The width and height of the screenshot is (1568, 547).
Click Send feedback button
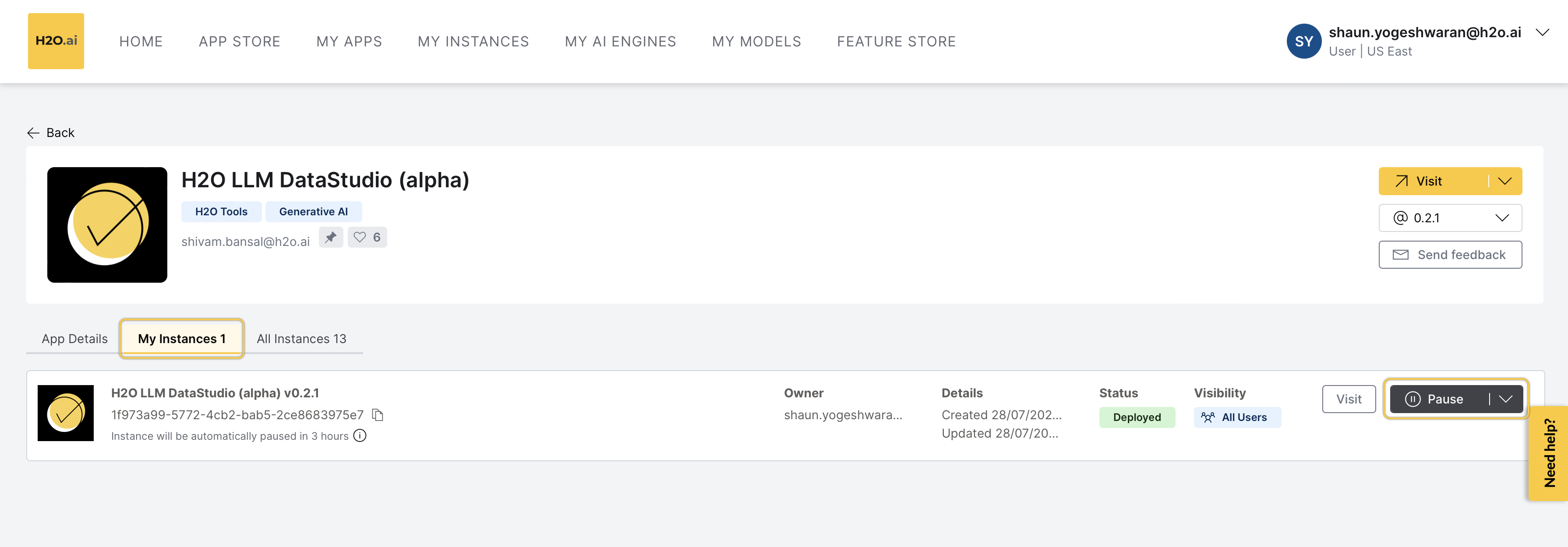[1450, 255]
